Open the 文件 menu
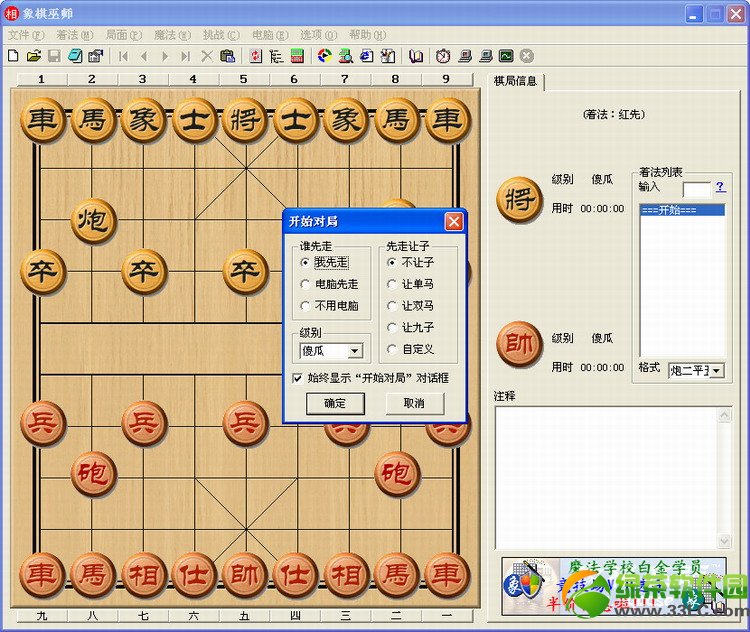This screenshot has height=632, width=750. tap(26, 35)
